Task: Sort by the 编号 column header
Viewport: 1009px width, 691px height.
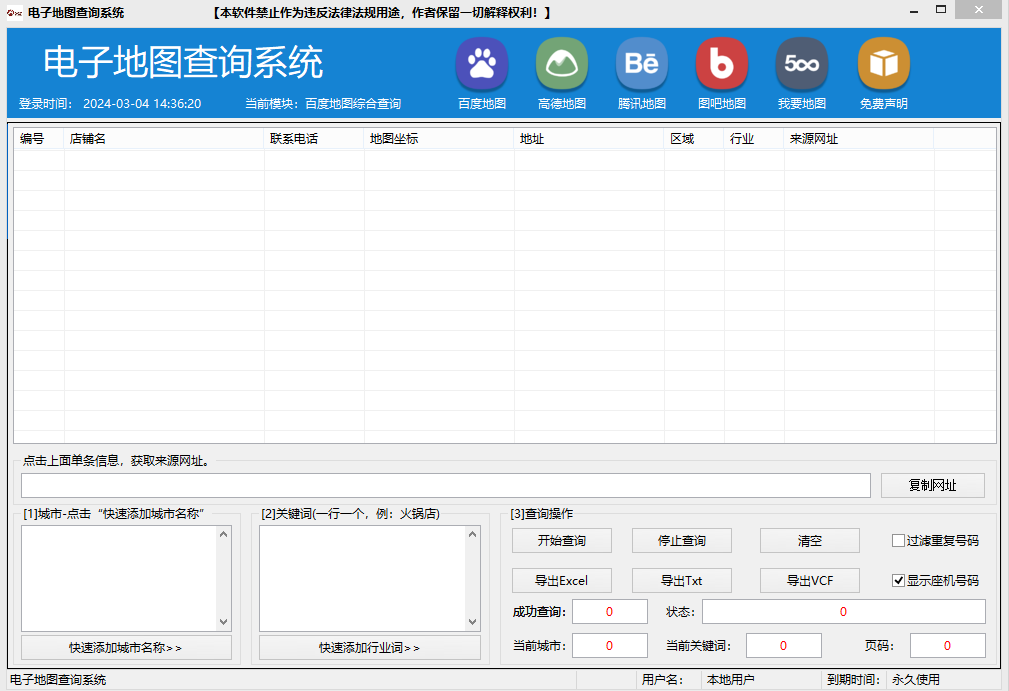Action: [x=39, y=138]
